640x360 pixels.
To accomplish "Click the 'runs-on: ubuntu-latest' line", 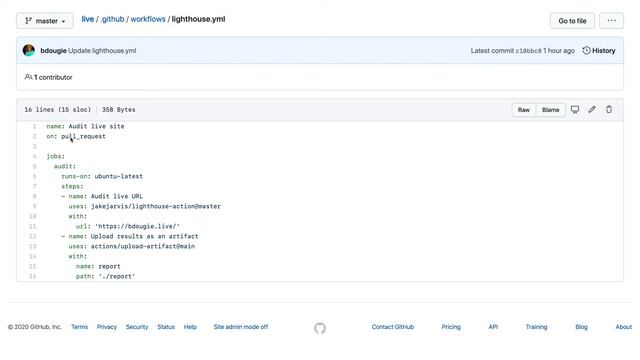I will (x=102, y=176).
